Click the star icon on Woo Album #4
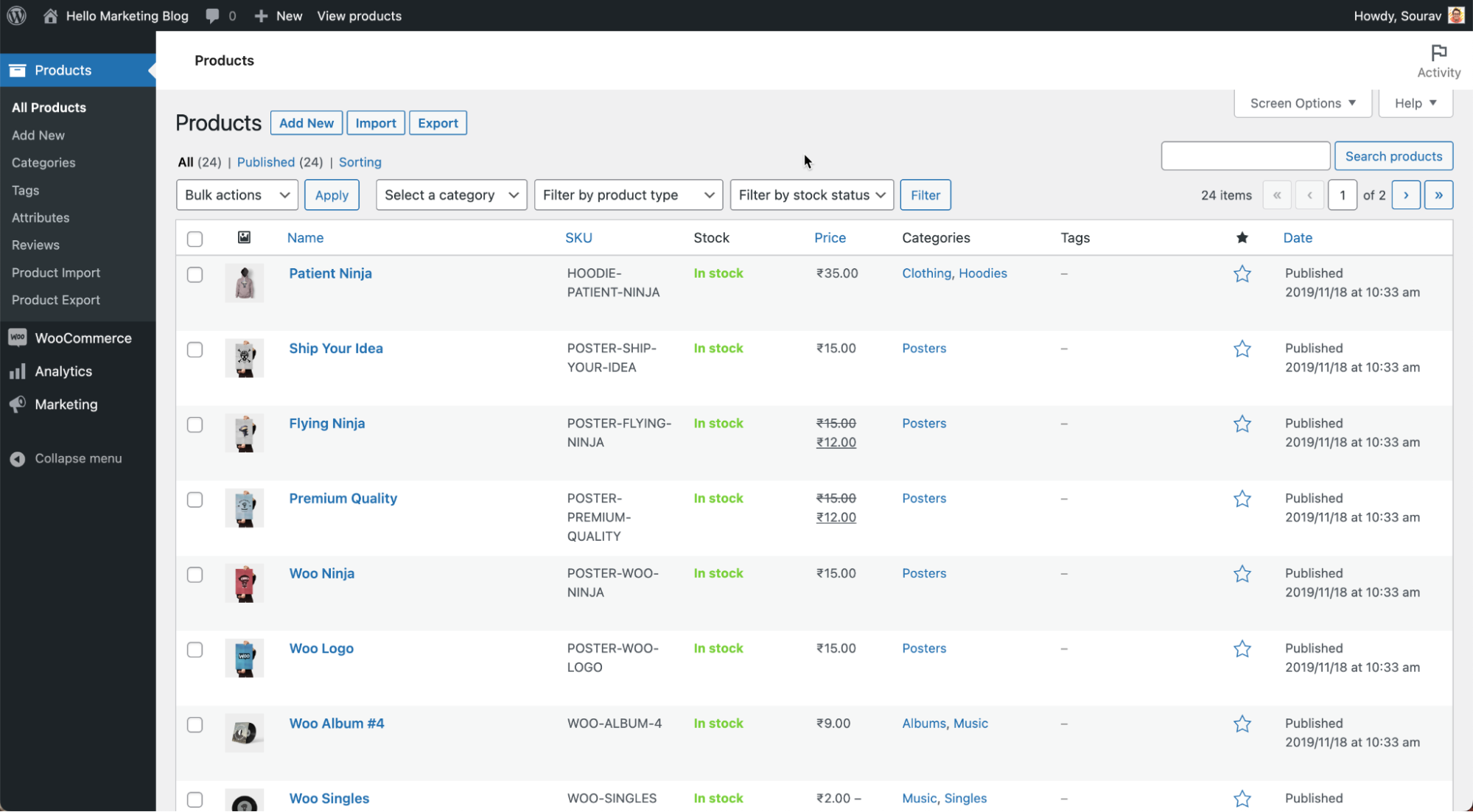Screen dimensions: 1473x812 click(x=1242, y=723)
